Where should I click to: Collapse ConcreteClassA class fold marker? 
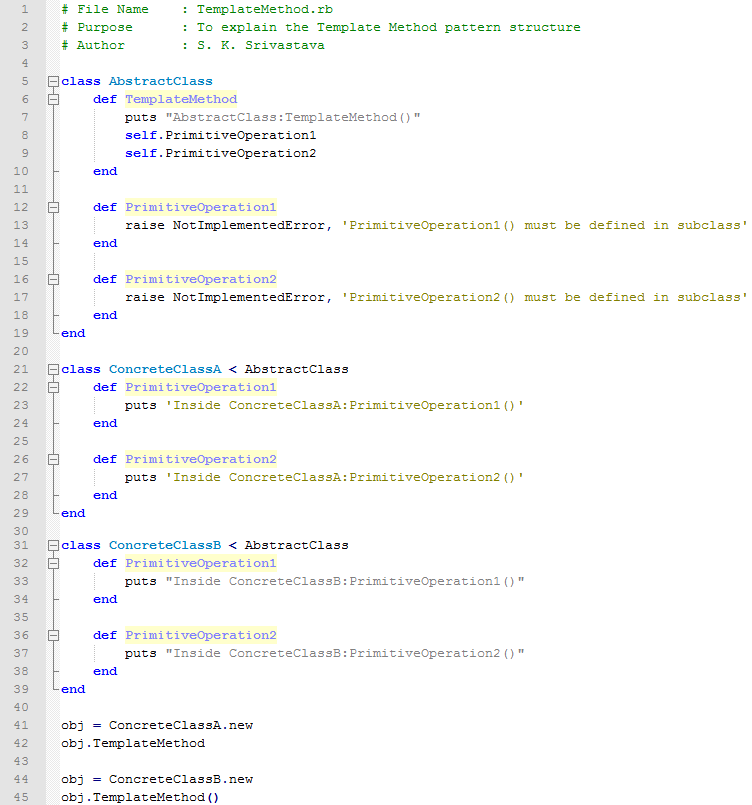[53, 369]
